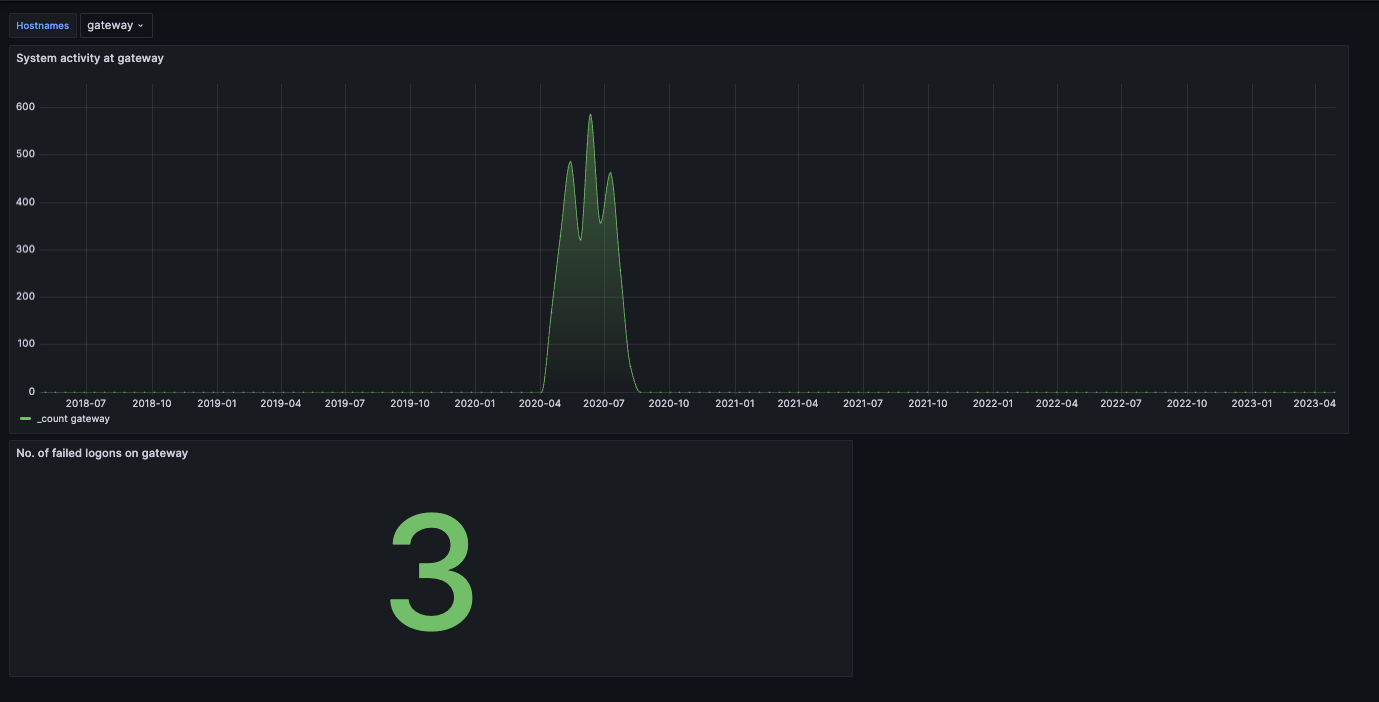Click the 600 value on y-axis
This screenshot has width=1379, height=702.
26,107
